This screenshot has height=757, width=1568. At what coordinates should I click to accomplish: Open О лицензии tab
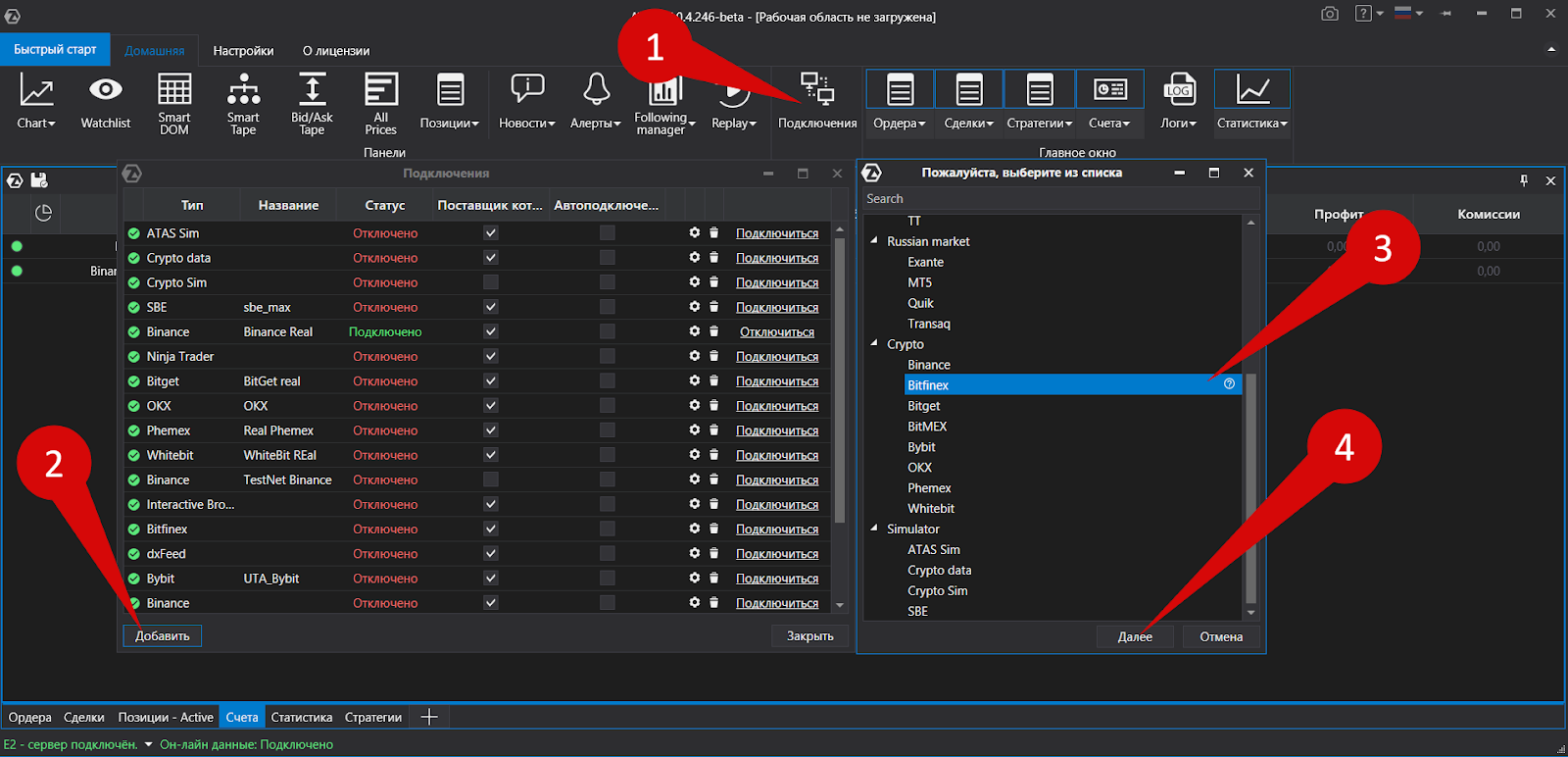(336, 51)
